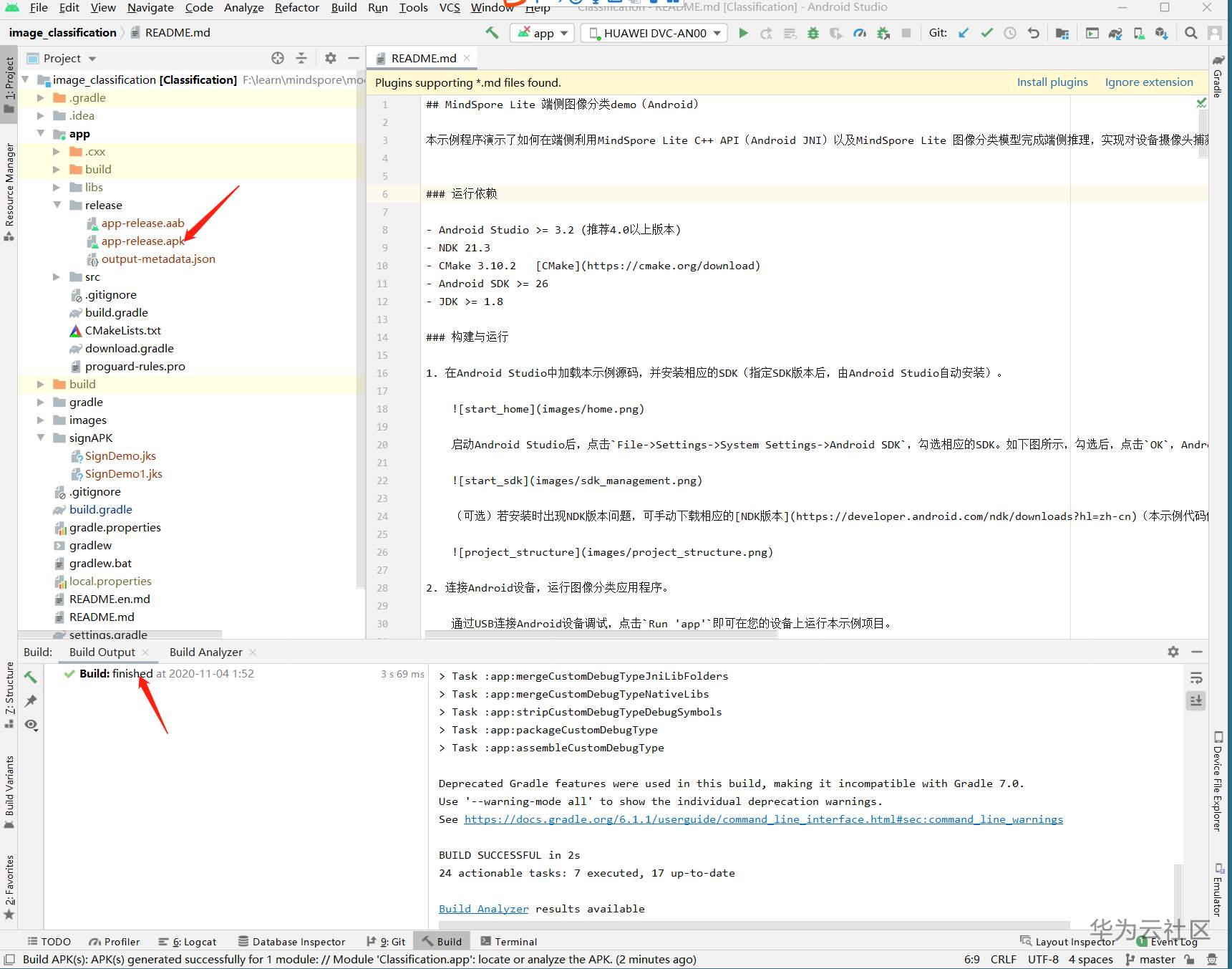Open the Gradle side panel tab
Screen dimensions: 1232x969
pyautogui.click(x=1218, y=77)
